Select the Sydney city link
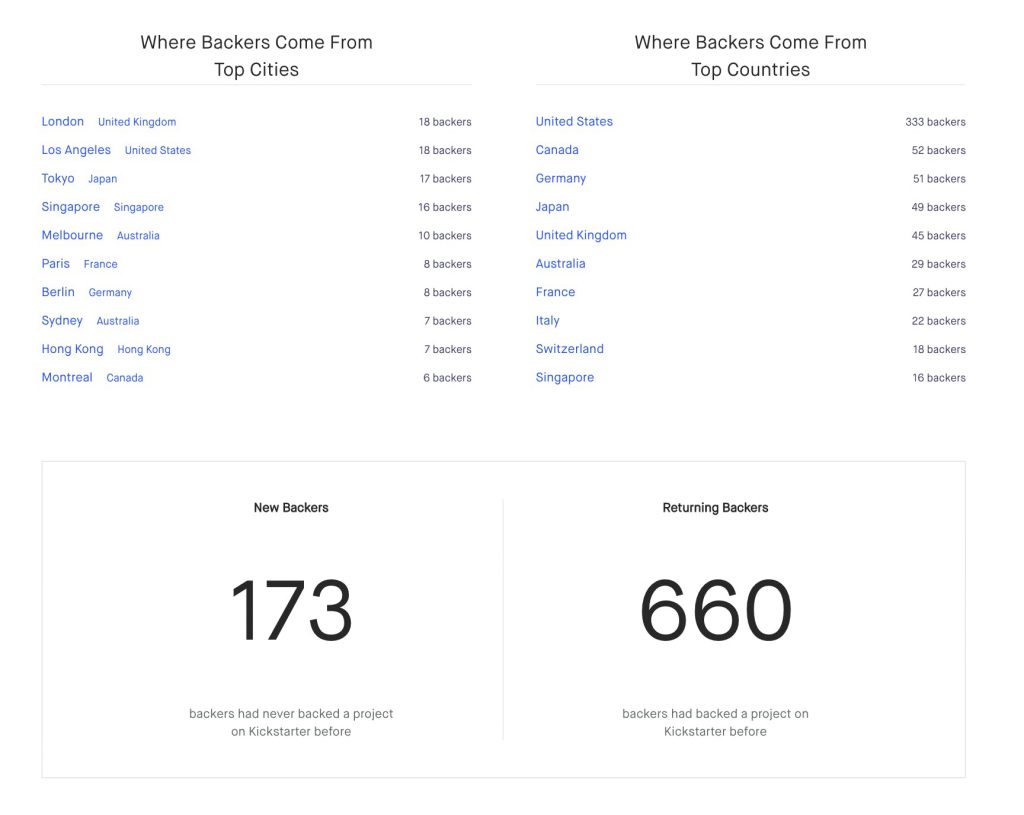This screenshot has width=1024, height=815. click(x=62, y=321)
